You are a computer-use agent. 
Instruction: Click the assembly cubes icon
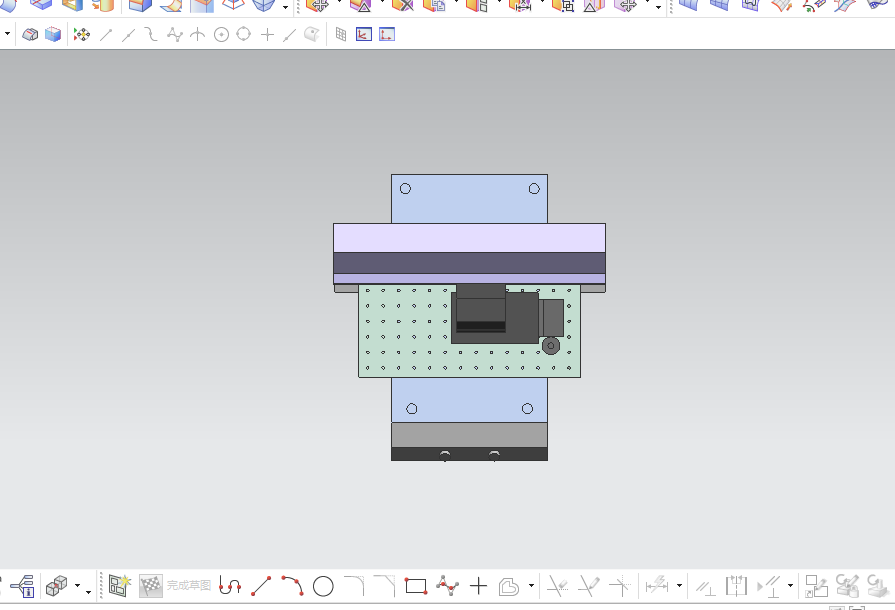coord(57,586)
